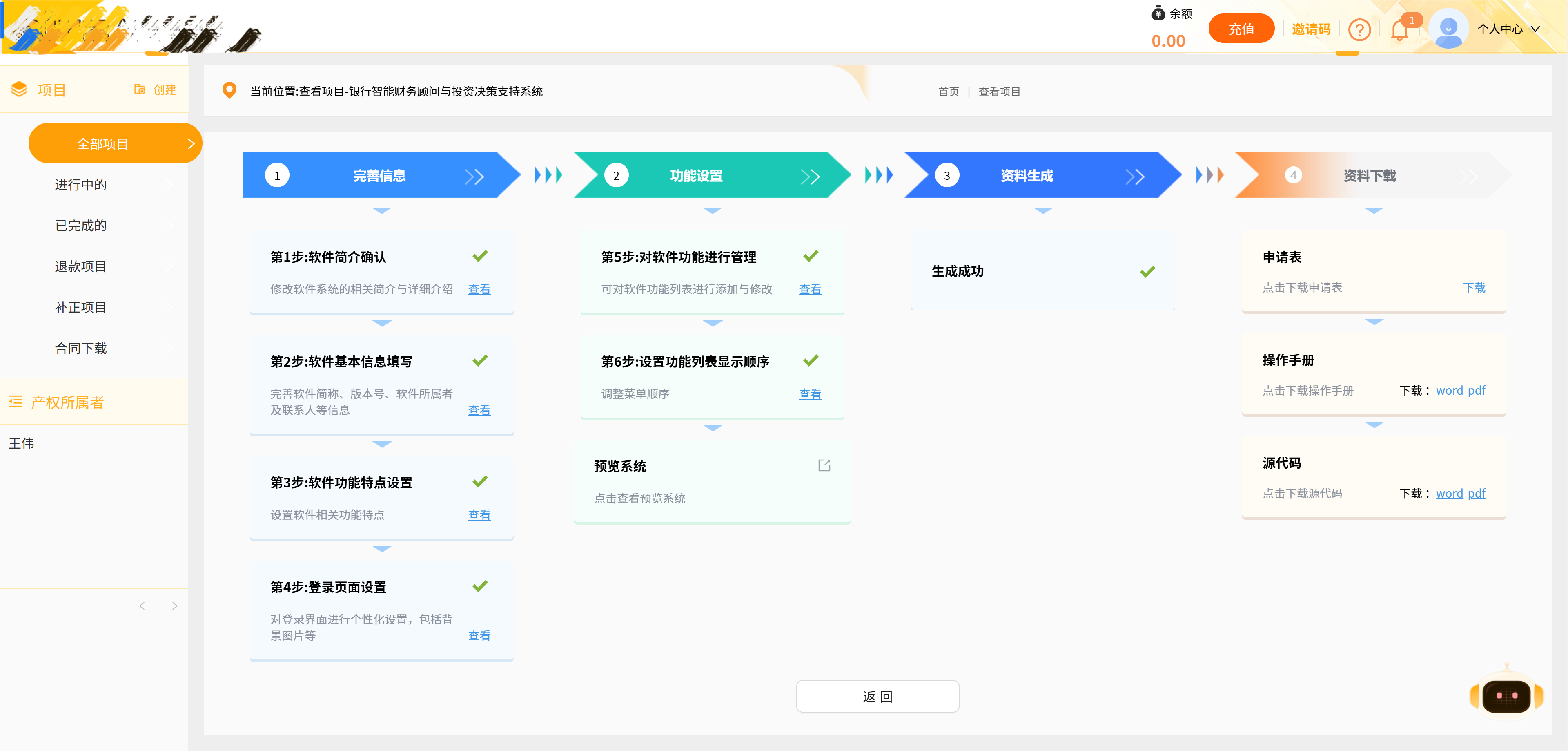Select step 3 资料生成

point(1026,175)
